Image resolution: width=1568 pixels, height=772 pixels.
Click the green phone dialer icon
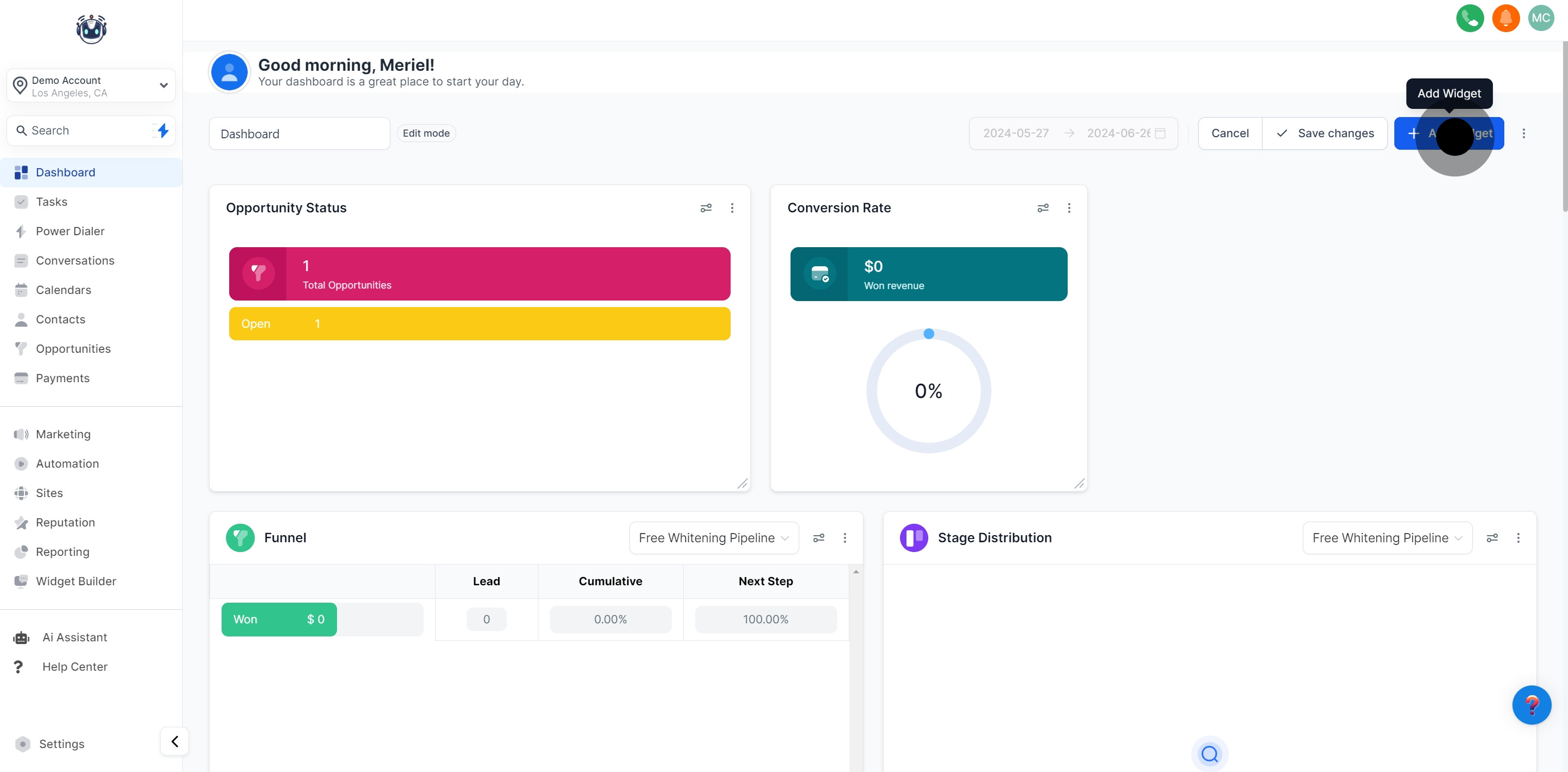[x=1469, y=17]
